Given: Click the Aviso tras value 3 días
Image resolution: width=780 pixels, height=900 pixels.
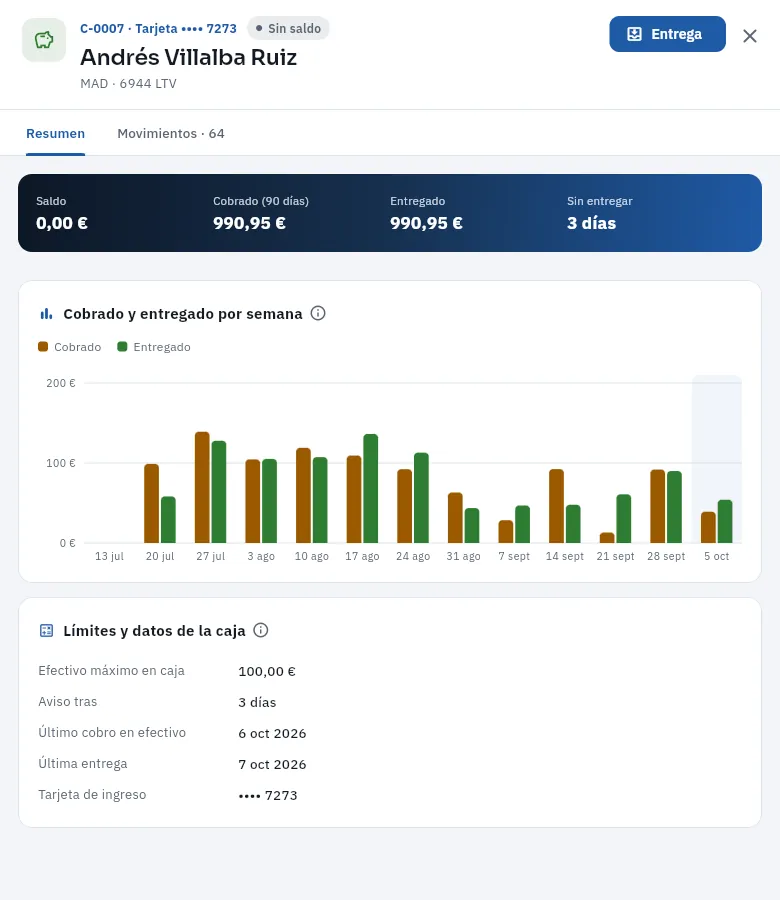Looking at the screenshot, I should coord(257,703).
